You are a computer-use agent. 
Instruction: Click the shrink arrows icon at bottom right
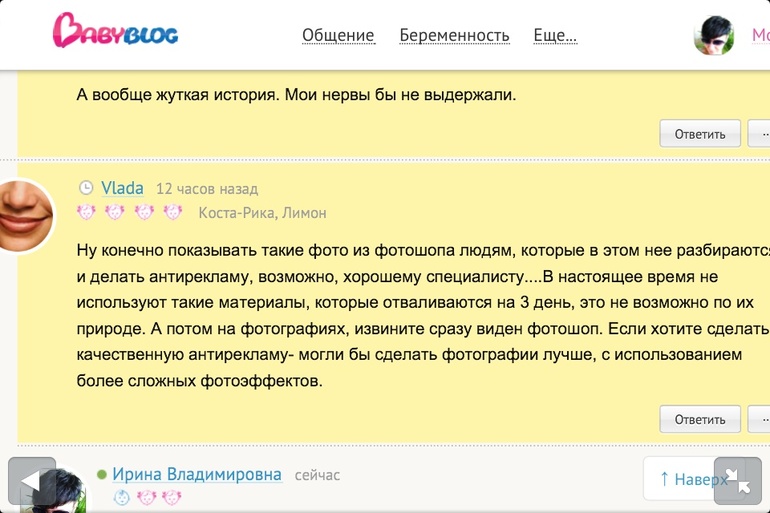point(738,480)
